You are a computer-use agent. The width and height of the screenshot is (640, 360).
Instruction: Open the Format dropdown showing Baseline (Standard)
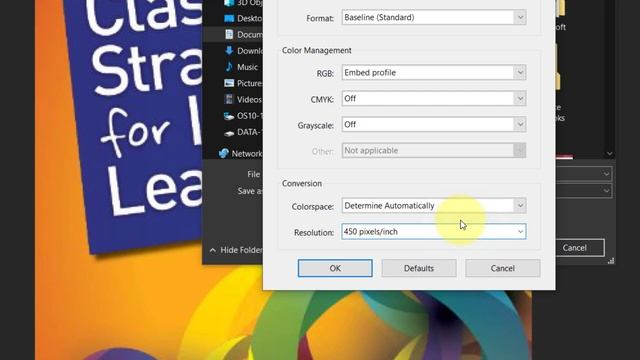click(x=433, y=18)
